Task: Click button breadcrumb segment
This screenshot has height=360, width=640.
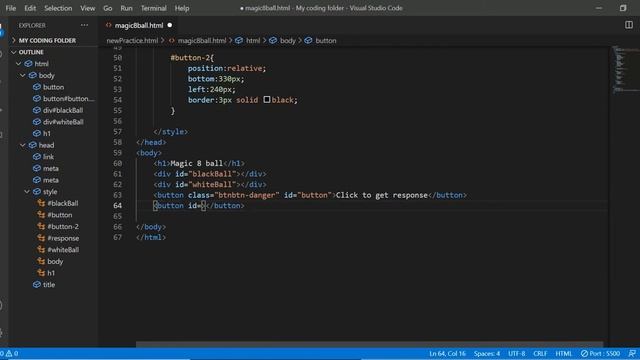Action: click(326, 40)
